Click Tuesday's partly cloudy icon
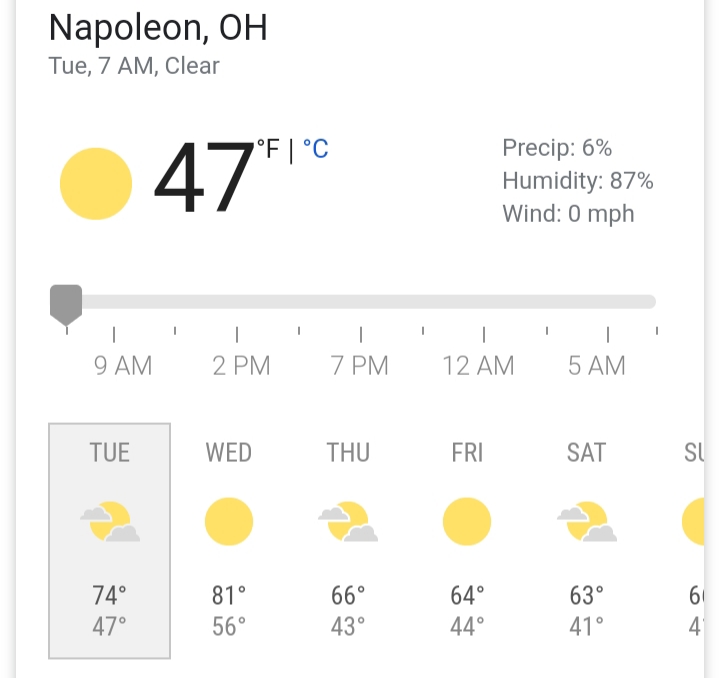The height and width of the screenshot is (678, 720). [110, 522]
